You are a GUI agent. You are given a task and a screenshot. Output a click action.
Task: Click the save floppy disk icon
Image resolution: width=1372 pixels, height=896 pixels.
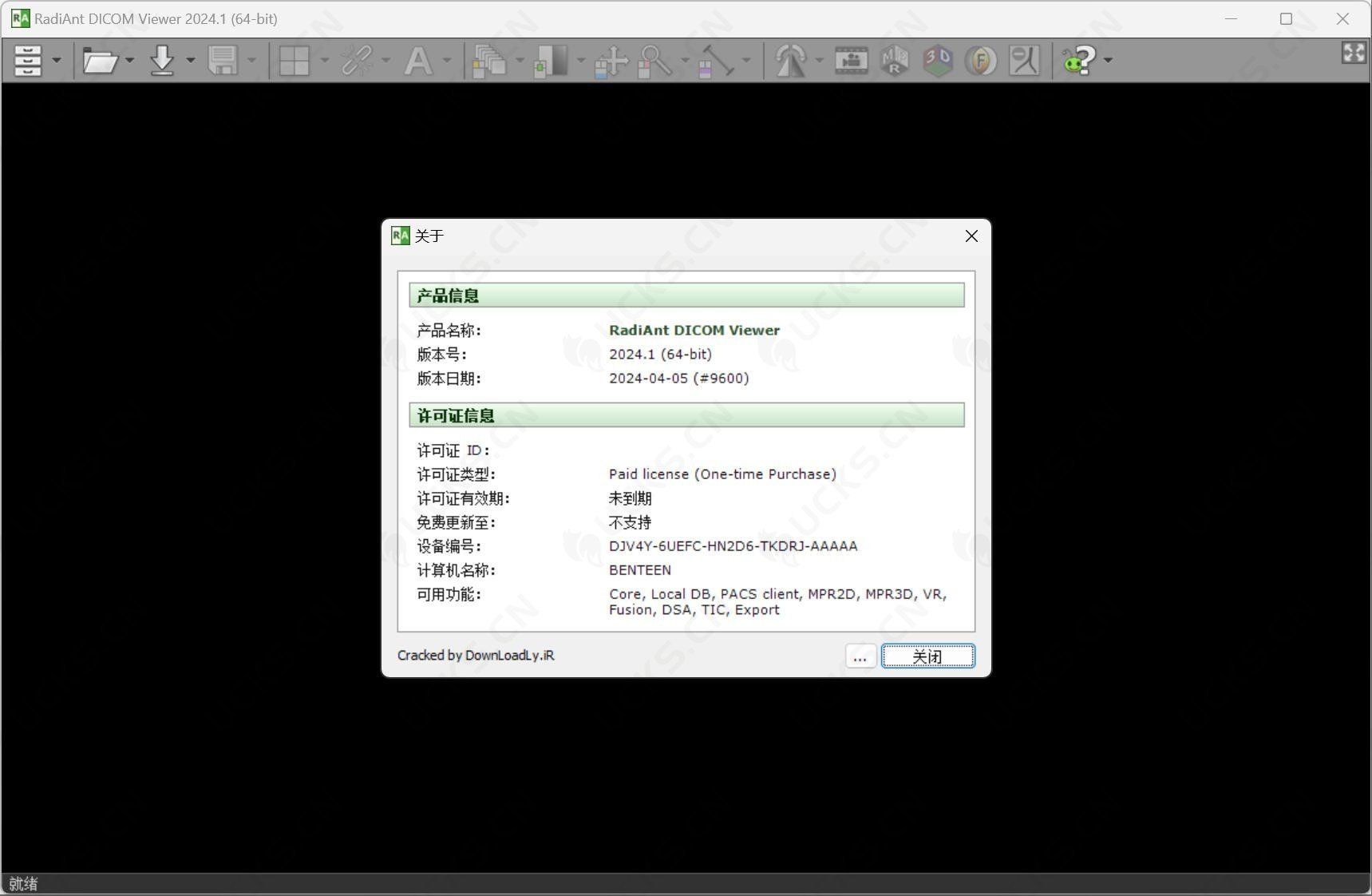pos(223,60)
